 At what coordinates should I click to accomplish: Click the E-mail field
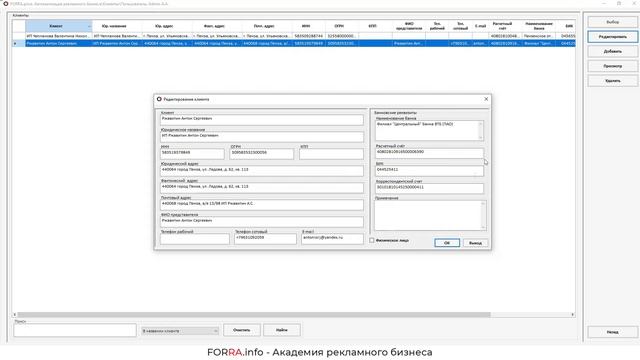pyautogui.click(x=332, y=239)
